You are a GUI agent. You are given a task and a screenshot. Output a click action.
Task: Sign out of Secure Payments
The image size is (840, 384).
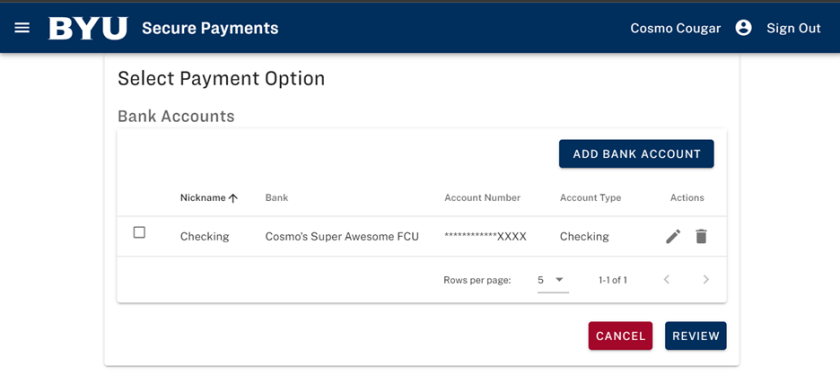[x=793, y=28]
